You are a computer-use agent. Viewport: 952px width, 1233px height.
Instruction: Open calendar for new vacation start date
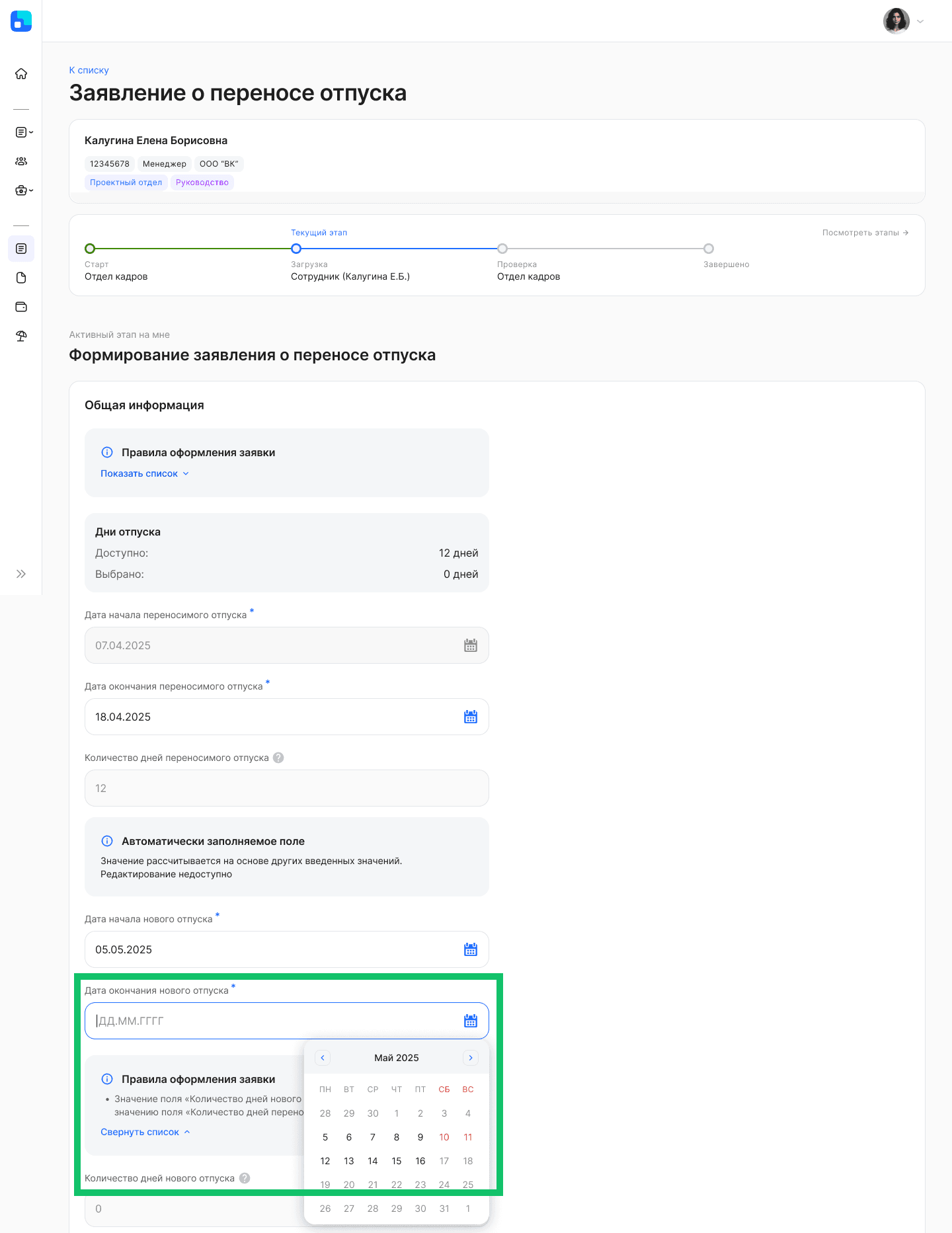click(470, 949)
